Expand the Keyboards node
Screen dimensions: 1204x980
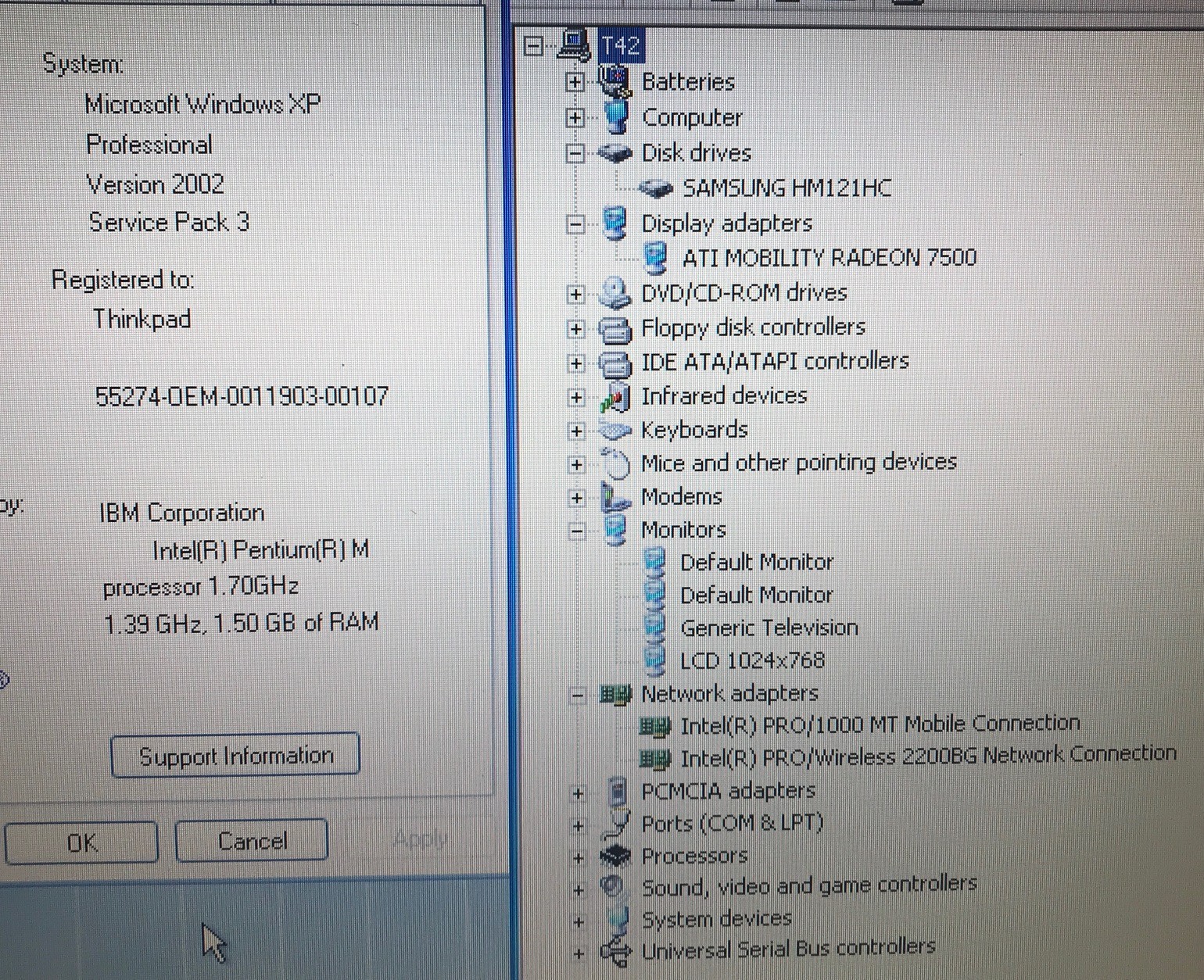(x=577, y=431)
